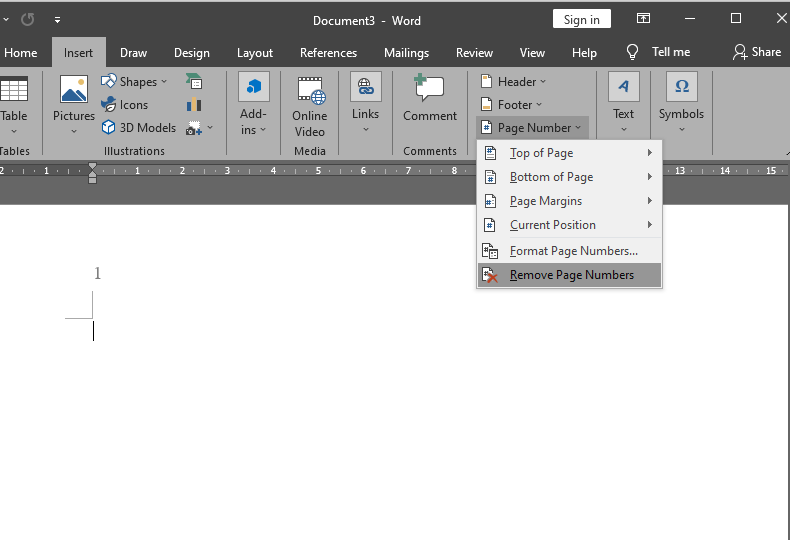Open the Shapes dropdown gallery
The height and width of the screenshot is (540, 790).
coord(135,82)
